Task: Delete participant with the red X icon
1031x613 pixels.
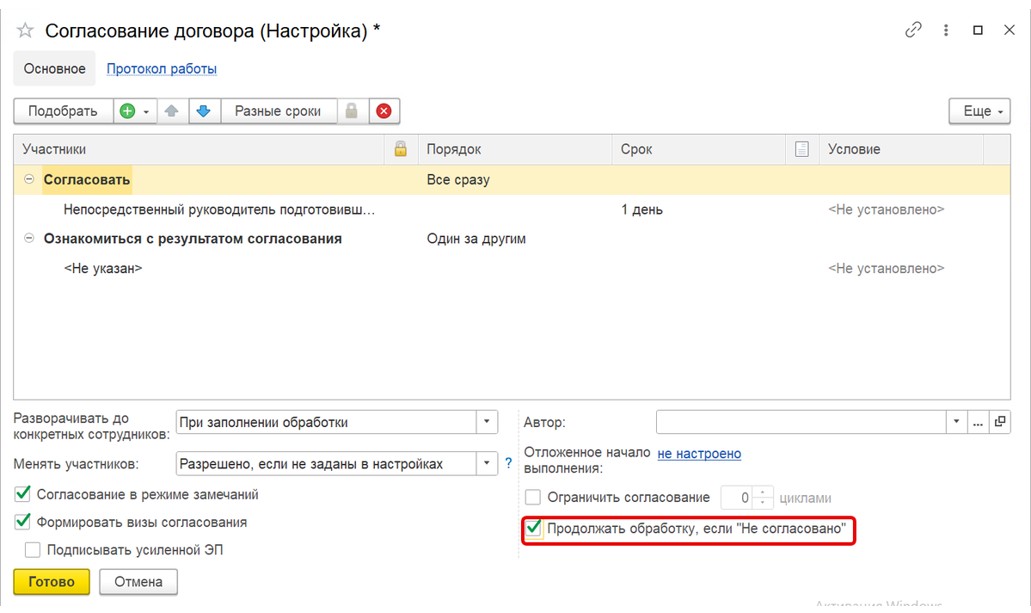Action: click(x=383, y=111)
